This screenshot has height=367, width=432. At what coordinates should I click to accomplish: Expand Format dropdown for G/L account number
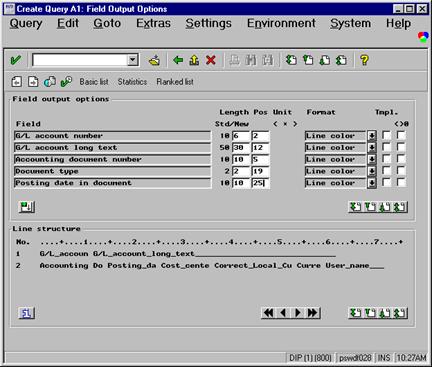point(372,136)
